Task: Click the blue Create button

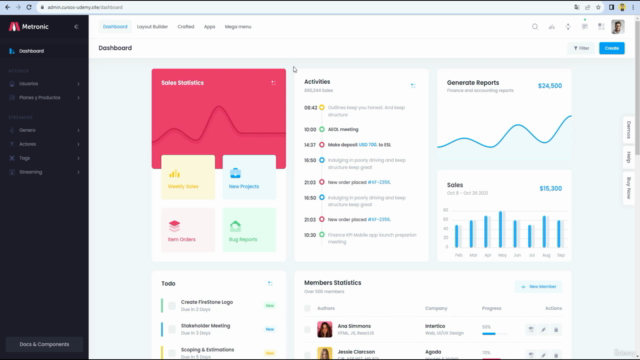Action: 611,48
